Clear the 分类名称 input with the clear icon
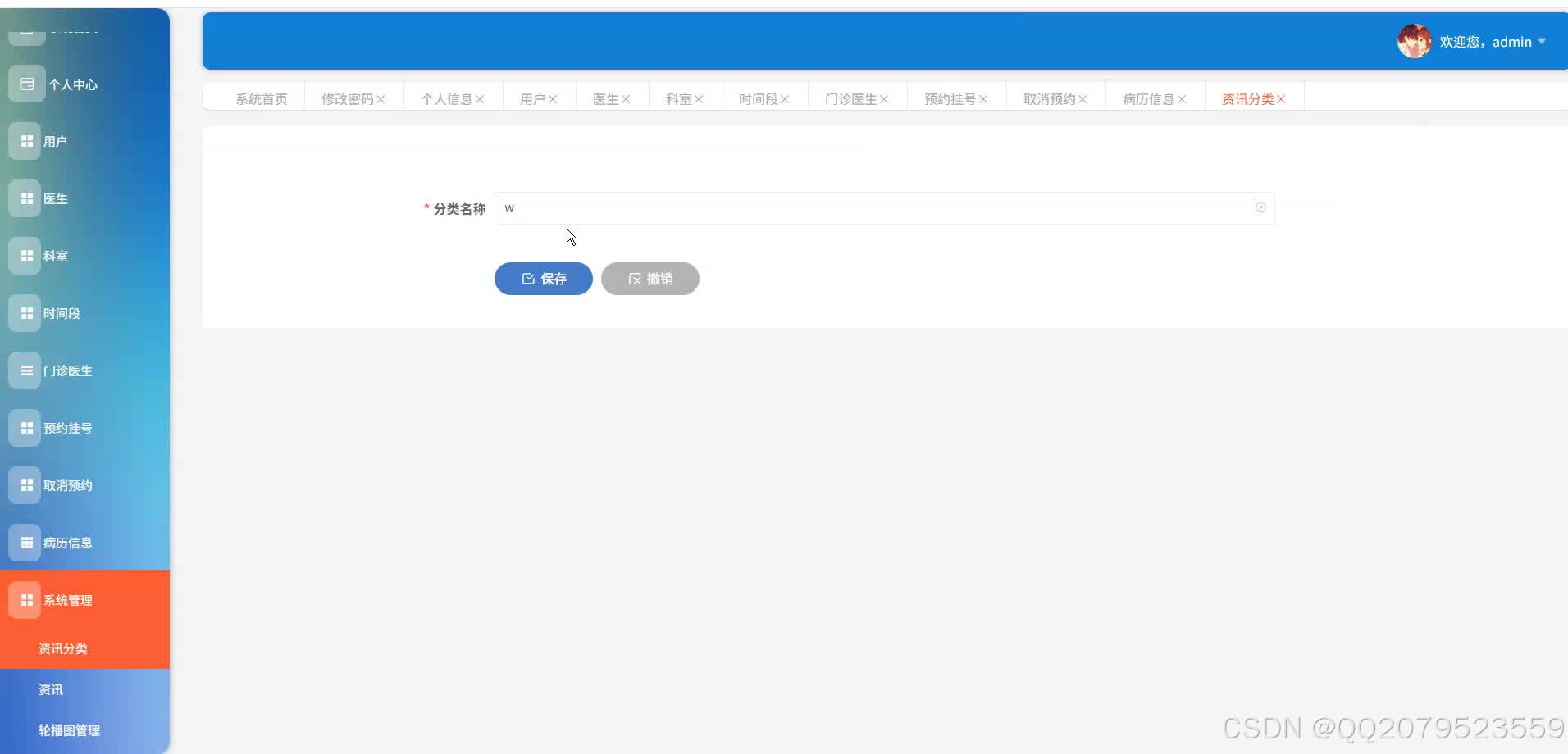Image resolution: width=1568 pixels, height=754 pixels. [x=1260, y=207]
